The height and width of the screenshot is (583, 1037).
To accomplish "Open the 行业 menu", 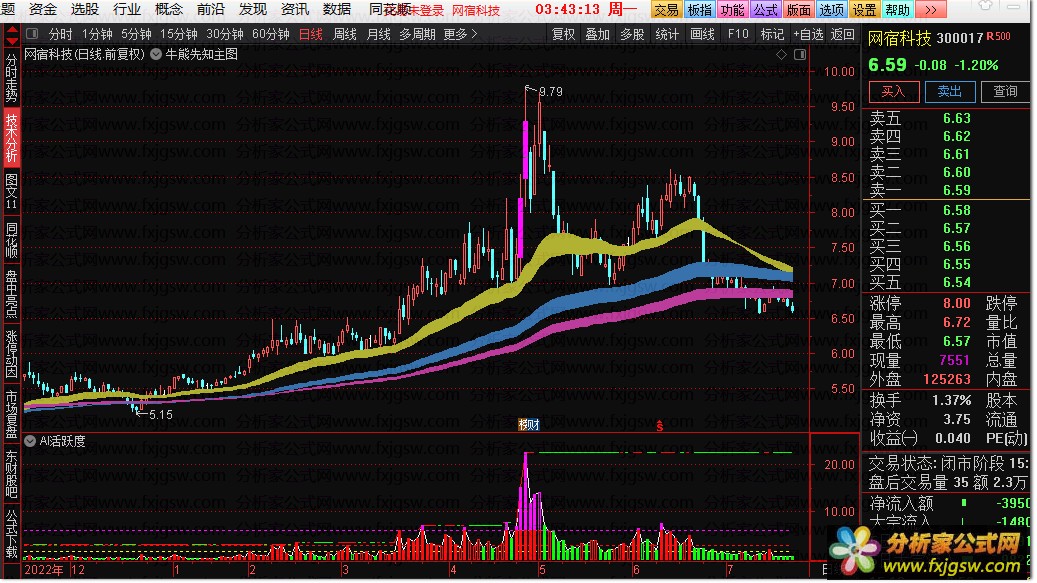I will click(x=127, y=9).
